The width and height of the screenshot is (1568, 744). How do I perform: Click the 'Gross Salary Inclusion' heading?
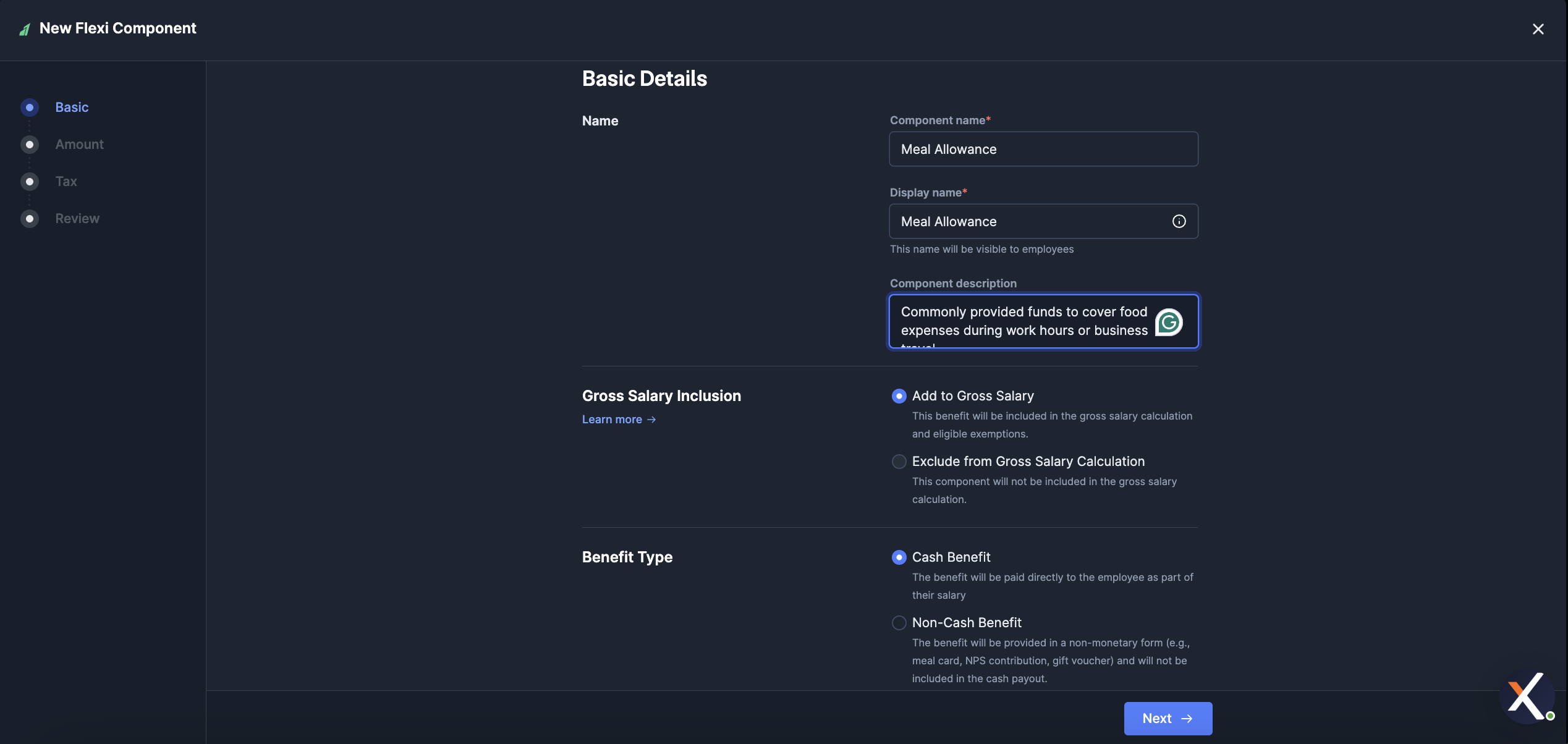coord(661,396)
